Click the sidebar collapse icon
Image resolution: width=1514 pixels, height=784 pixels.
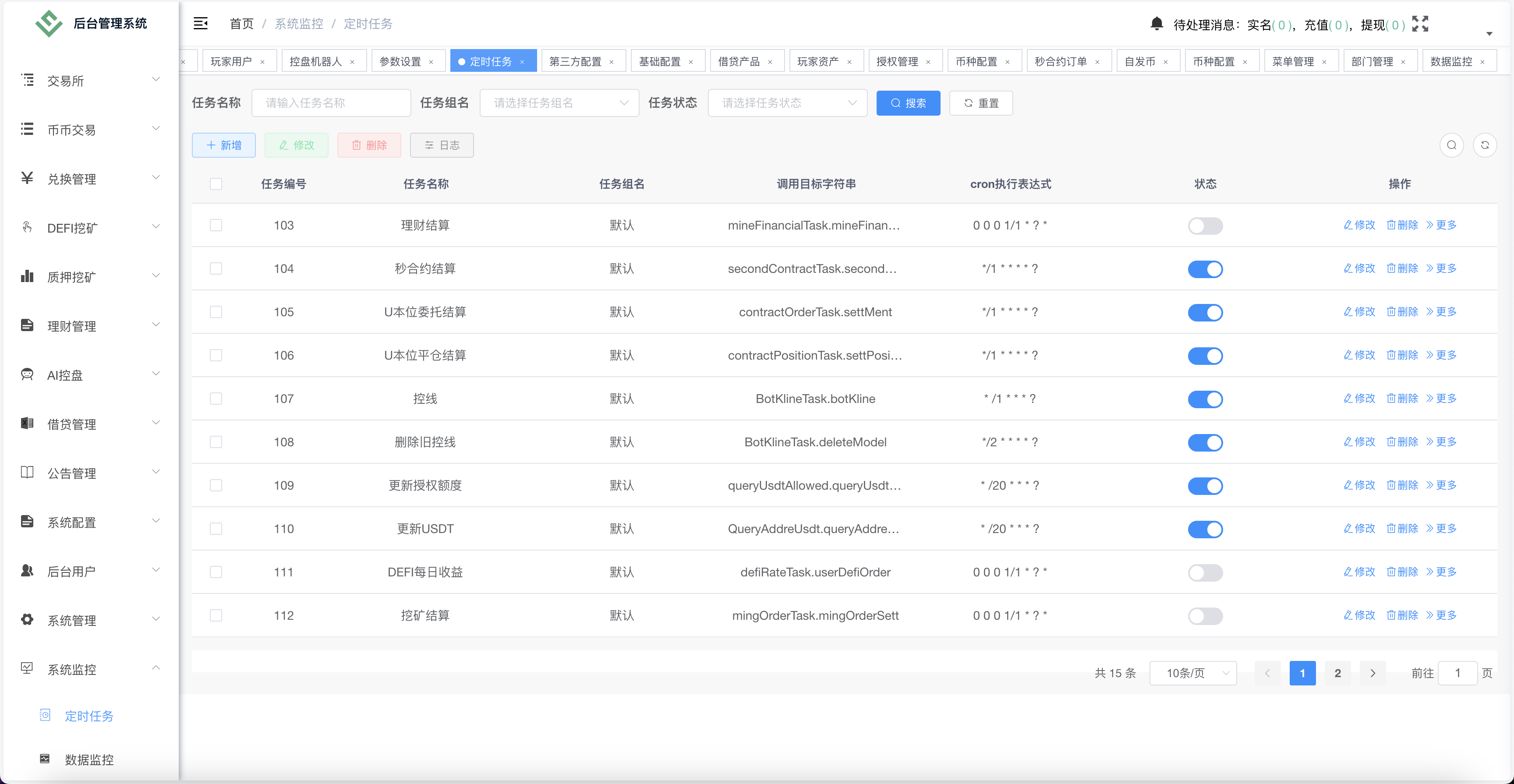tap(200, 24)
